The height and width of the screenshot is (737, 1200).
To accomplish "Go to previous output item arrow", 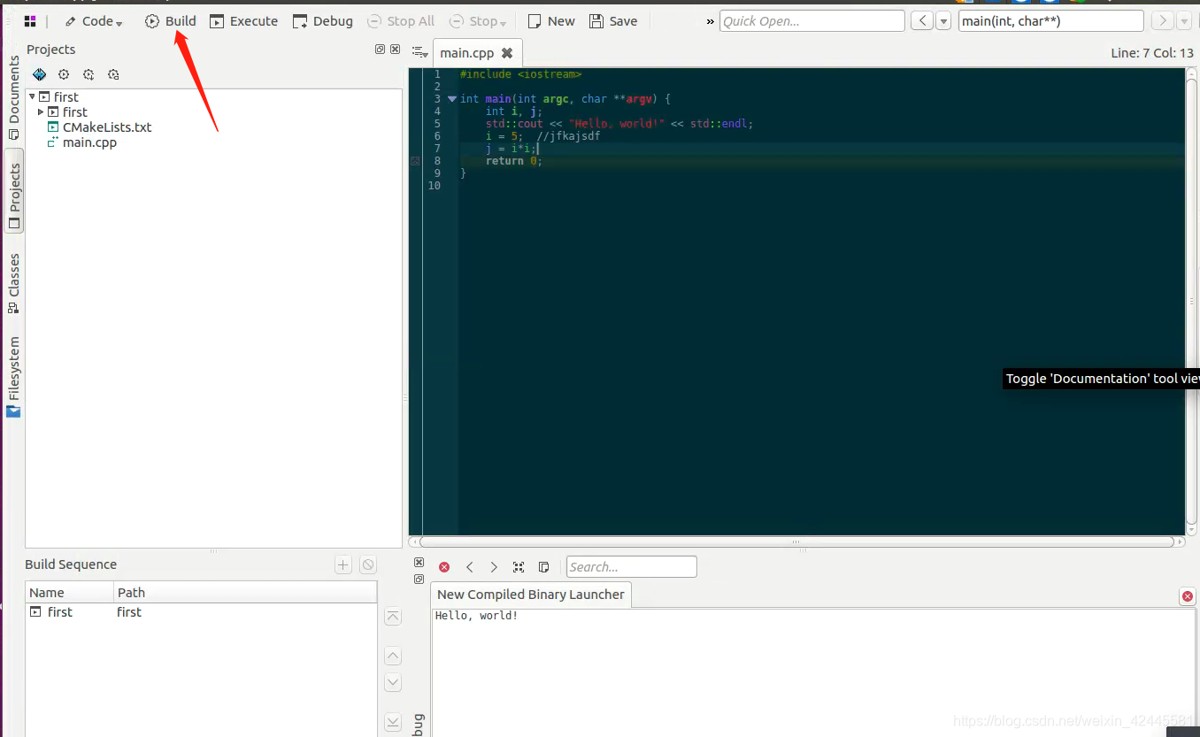I will (x=469, y=567).
